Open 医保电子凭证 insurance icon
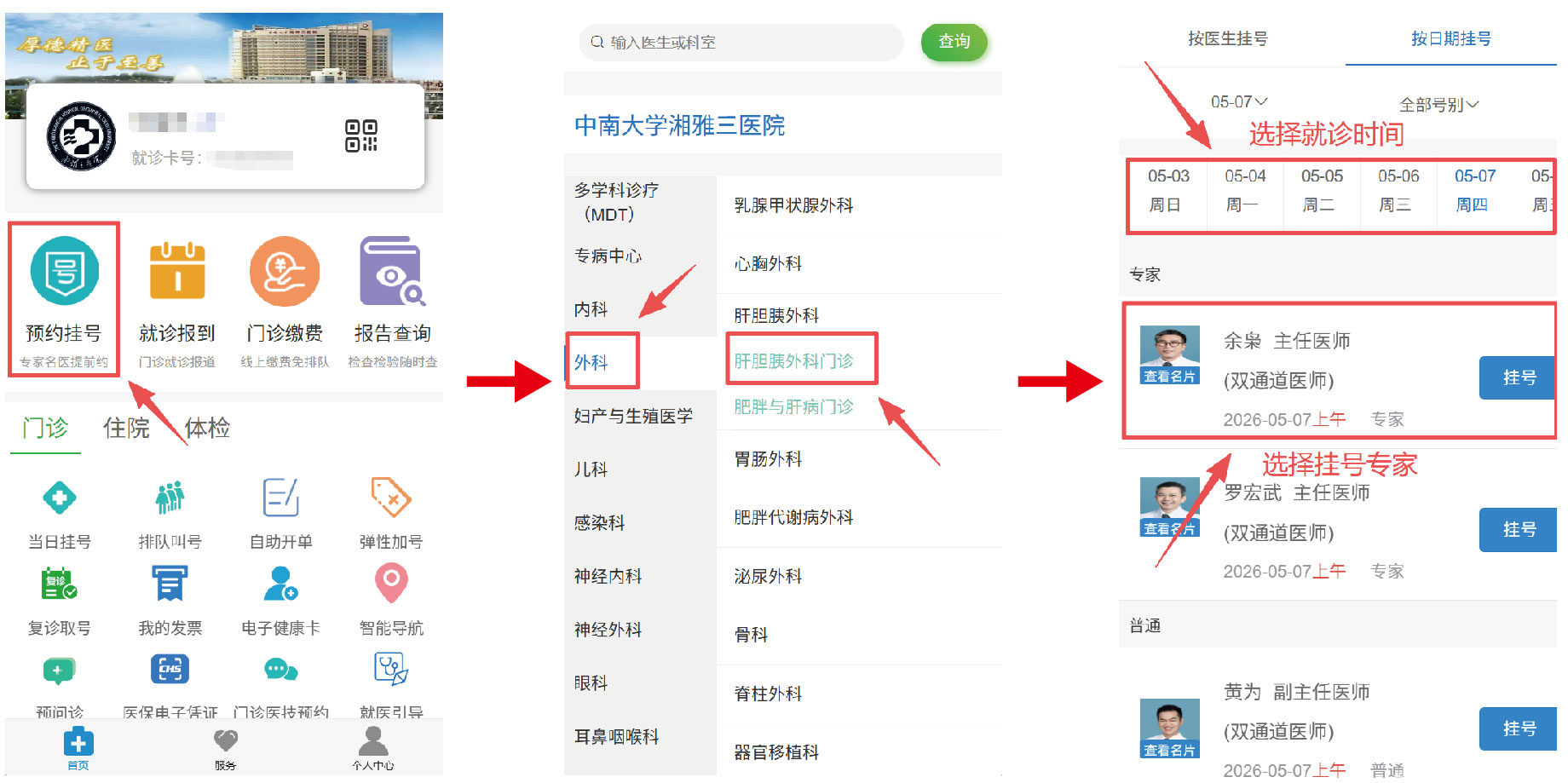The height and width of the screenshot is (783, 1568). (170, 670)
